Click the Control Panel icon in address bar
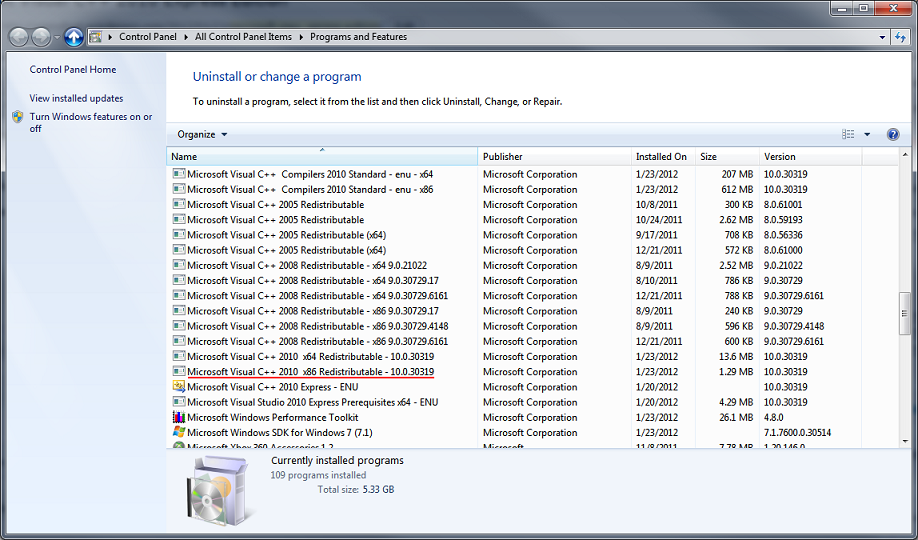 click(x=95, y=37)
